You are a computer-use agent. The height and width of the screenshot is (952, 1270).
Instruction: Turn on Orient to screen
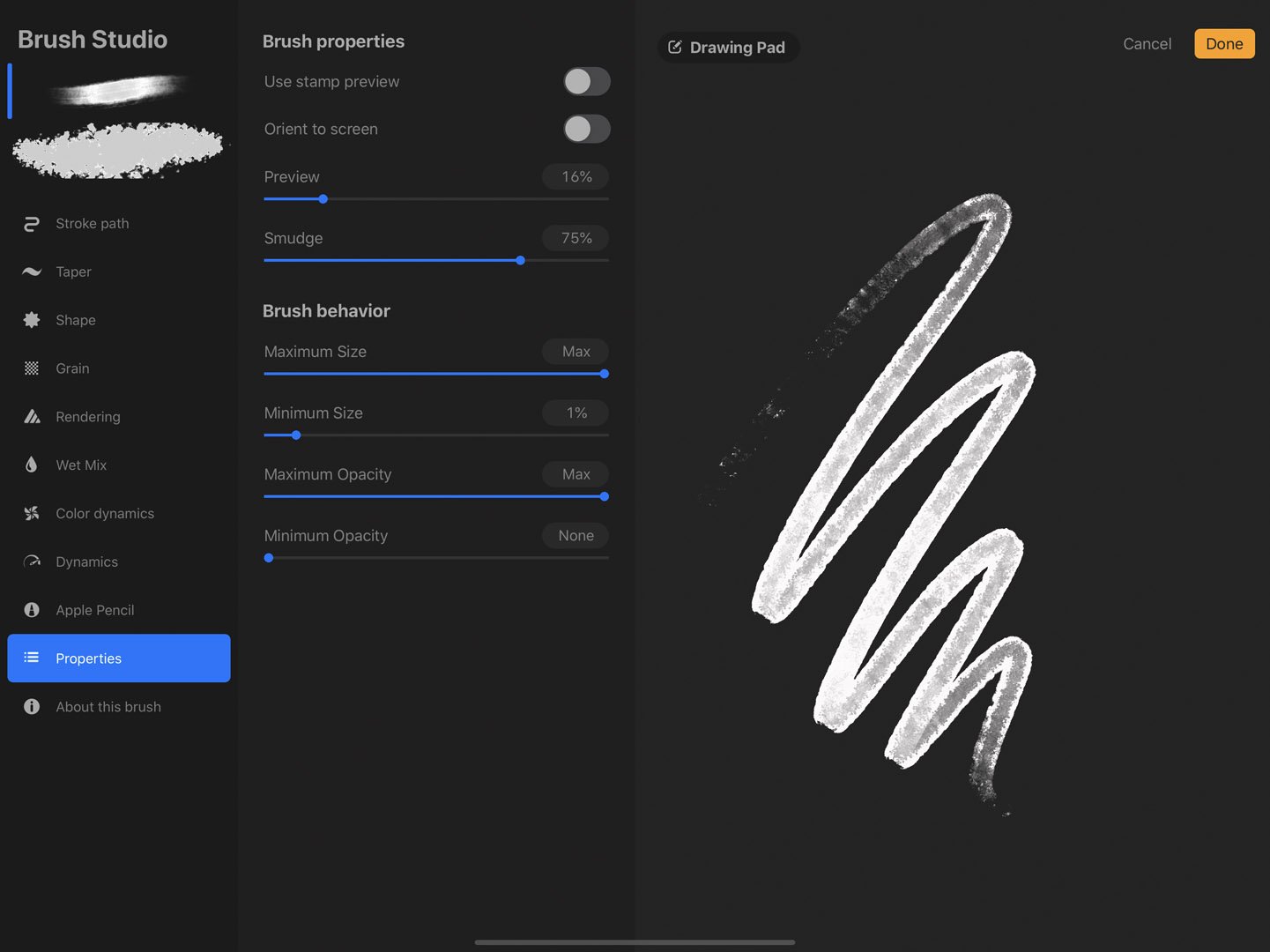point(586,129)
